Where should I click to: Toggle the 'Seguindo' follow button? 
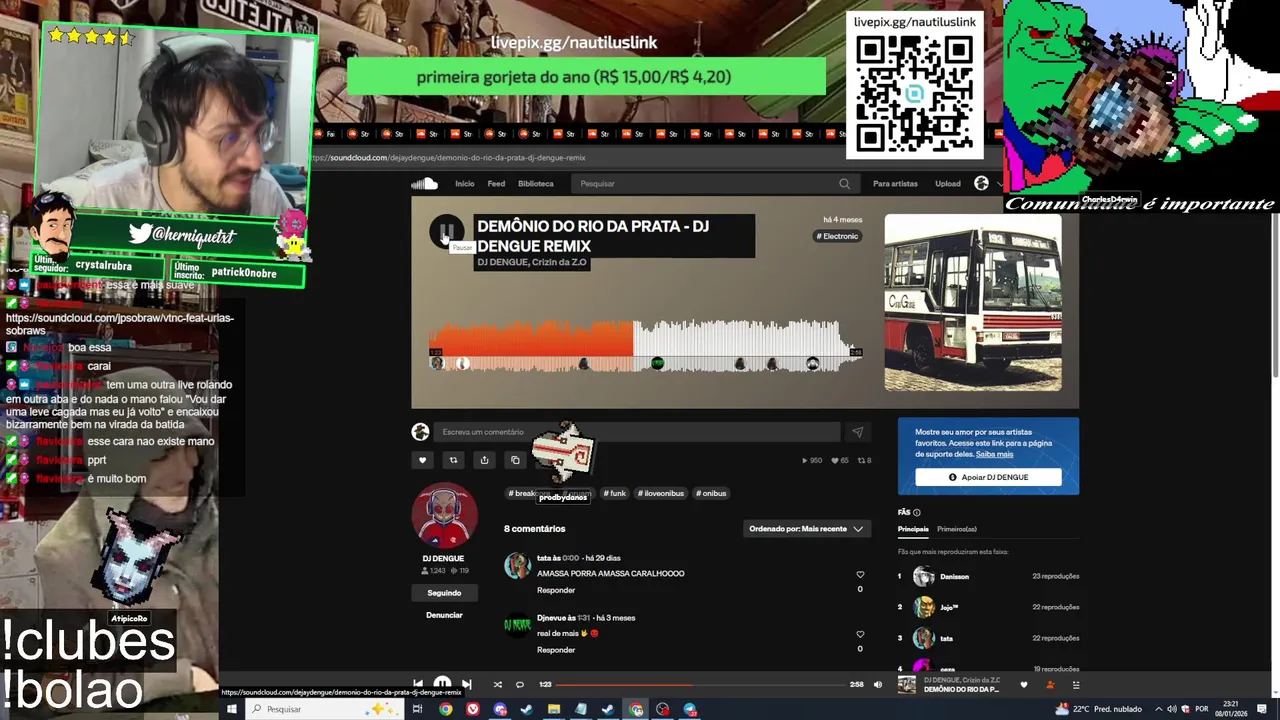pos(444,593)
